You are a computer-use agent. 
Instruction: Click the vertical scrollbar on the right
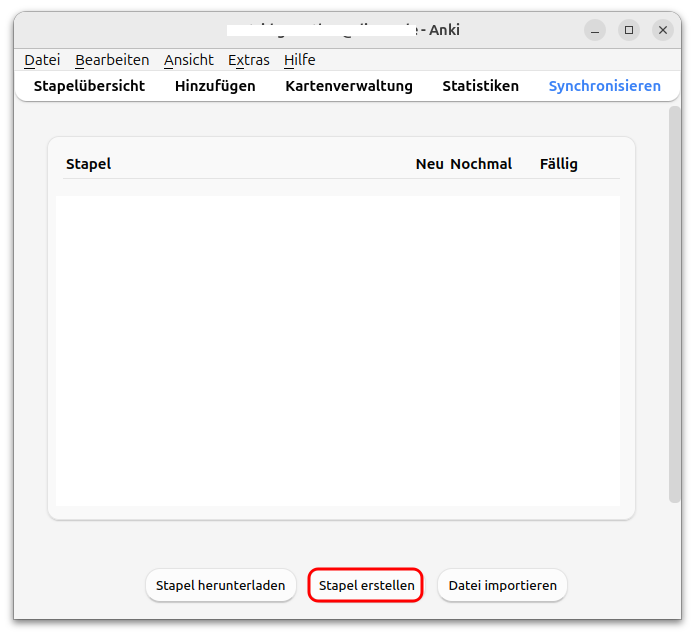pyautogui.click(x=675, y=304)
